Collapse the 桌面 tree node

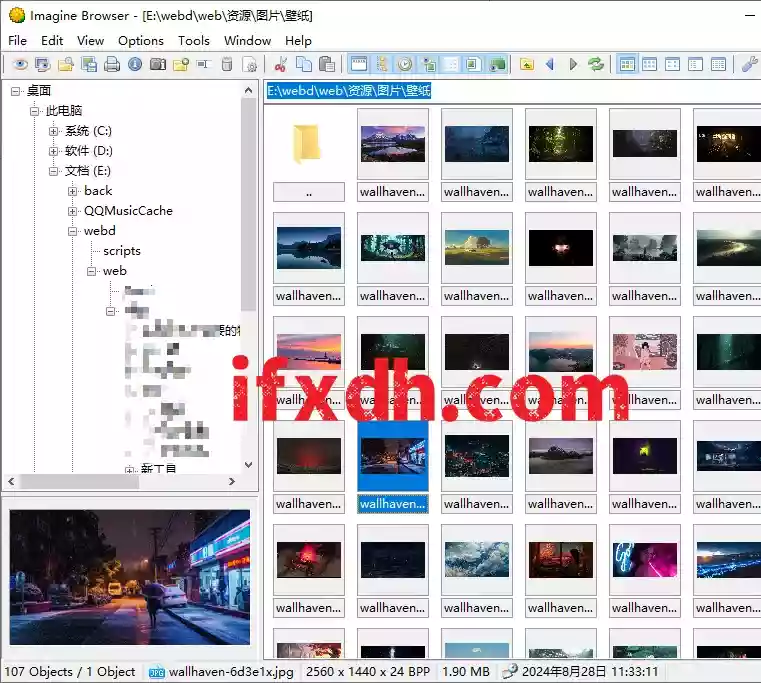click(x=16, y=91)
